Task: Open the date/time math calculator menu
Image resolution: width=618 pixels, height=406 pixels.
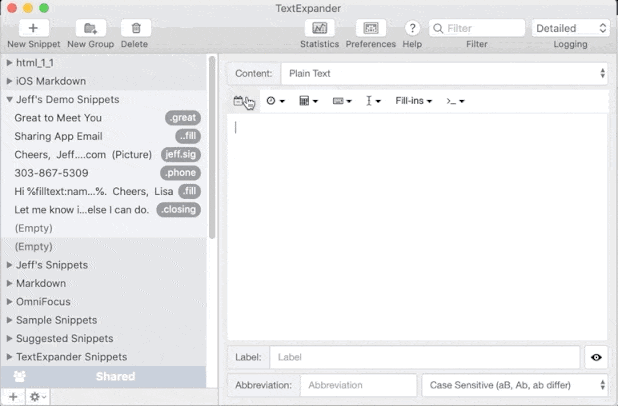Action: [x=308, y=101]
